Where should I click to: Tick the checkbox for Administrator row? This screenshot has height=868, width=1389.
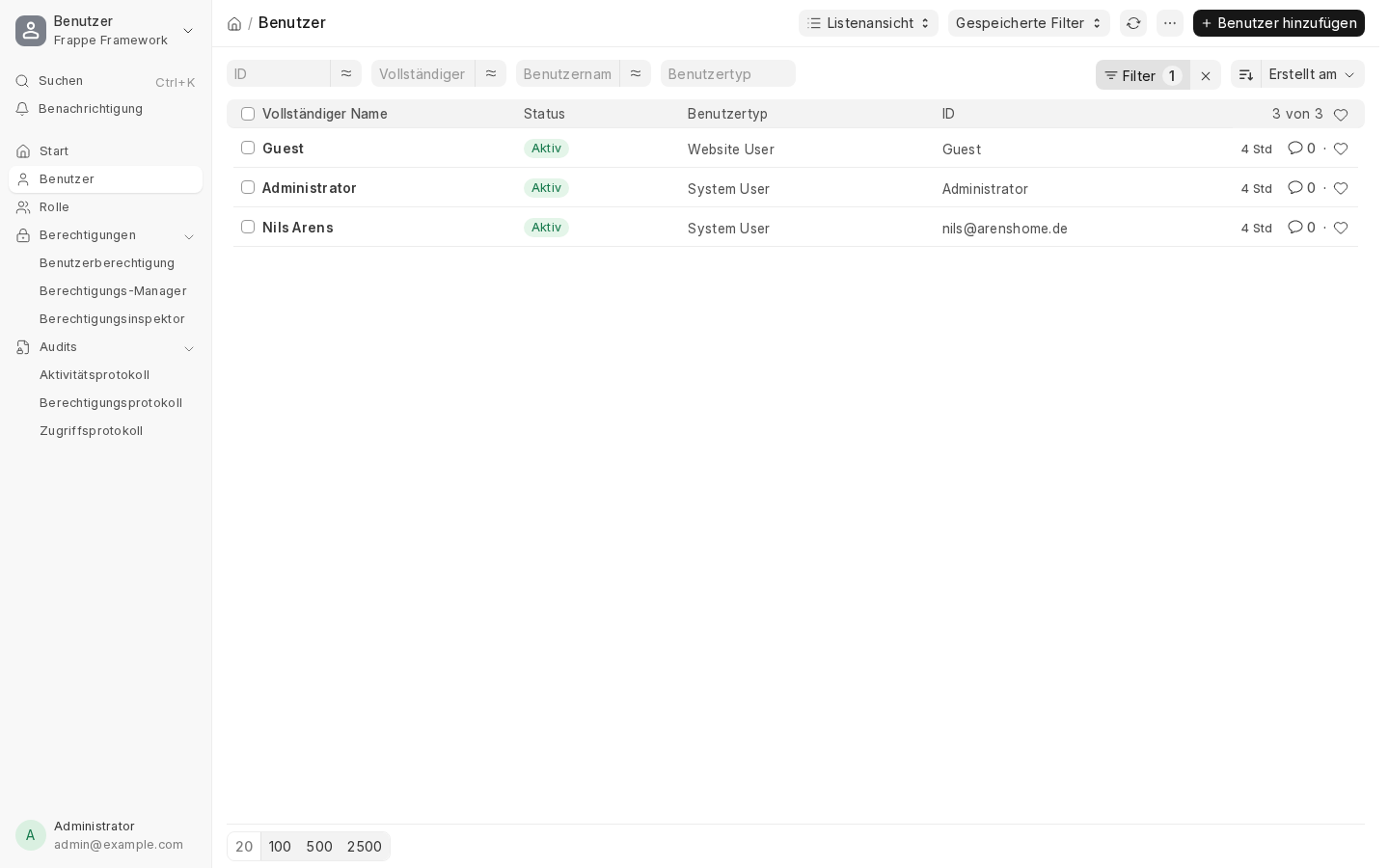pos(248,187)
